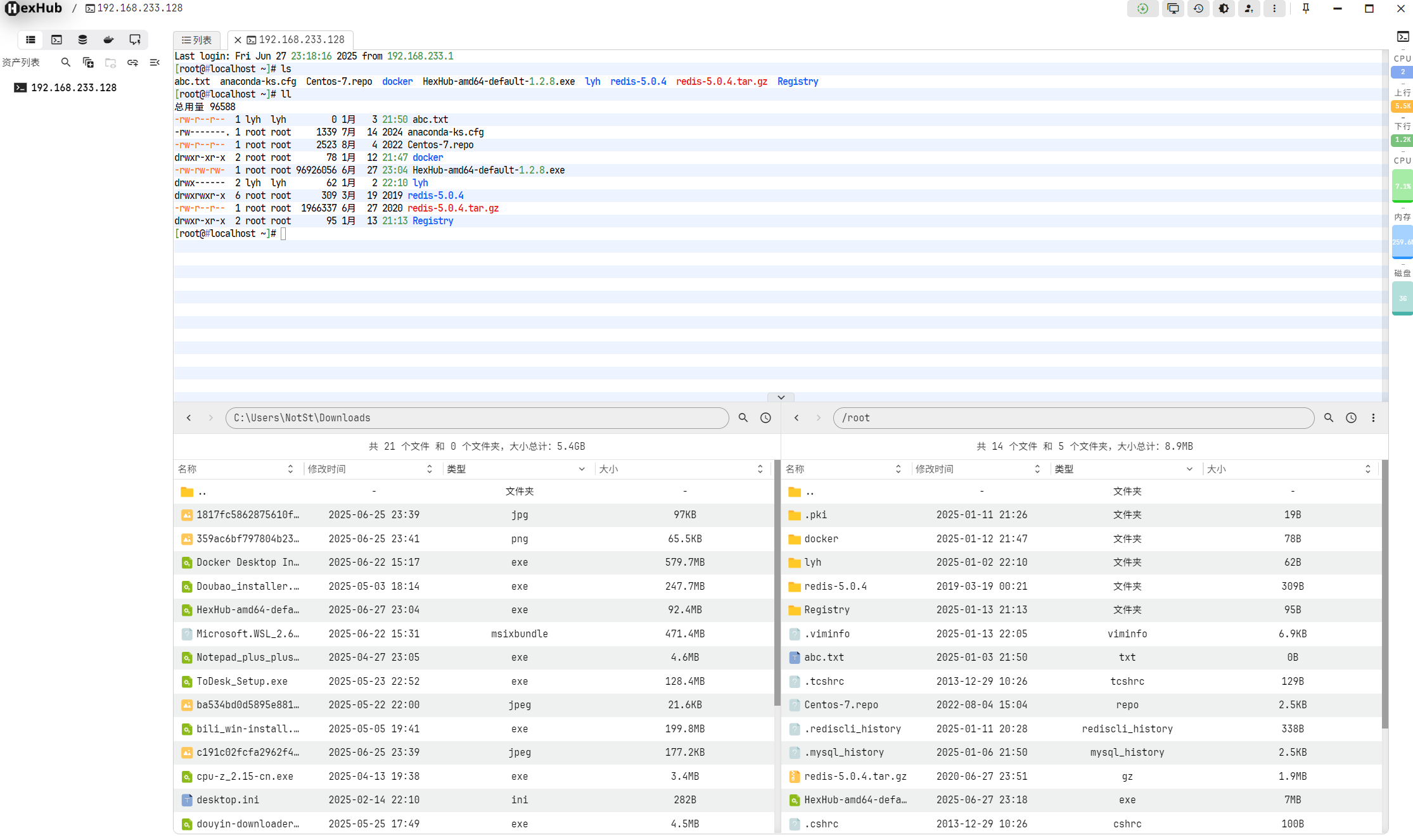Select local file cpu-z_2.15-cn.exe
This screenshot has height=840, width=1413.
474,777
